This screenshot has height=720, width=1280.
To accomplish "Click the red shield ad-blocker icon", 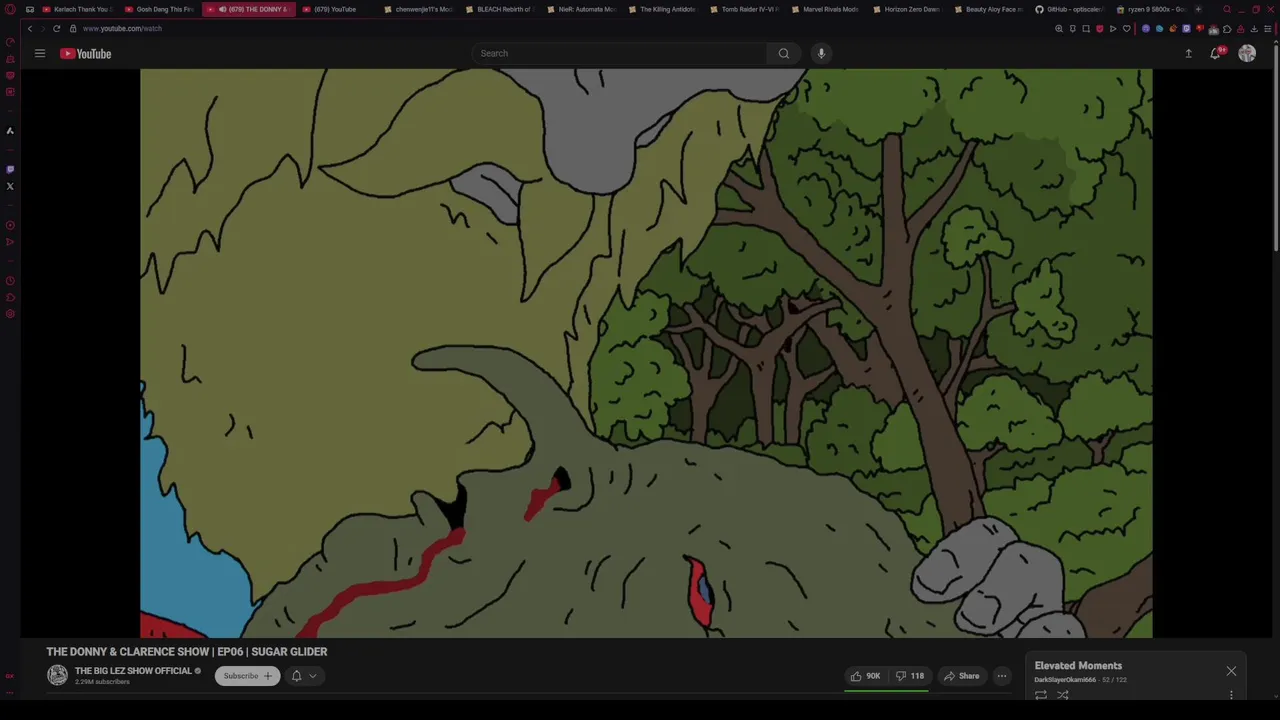I will (1099, 28).
